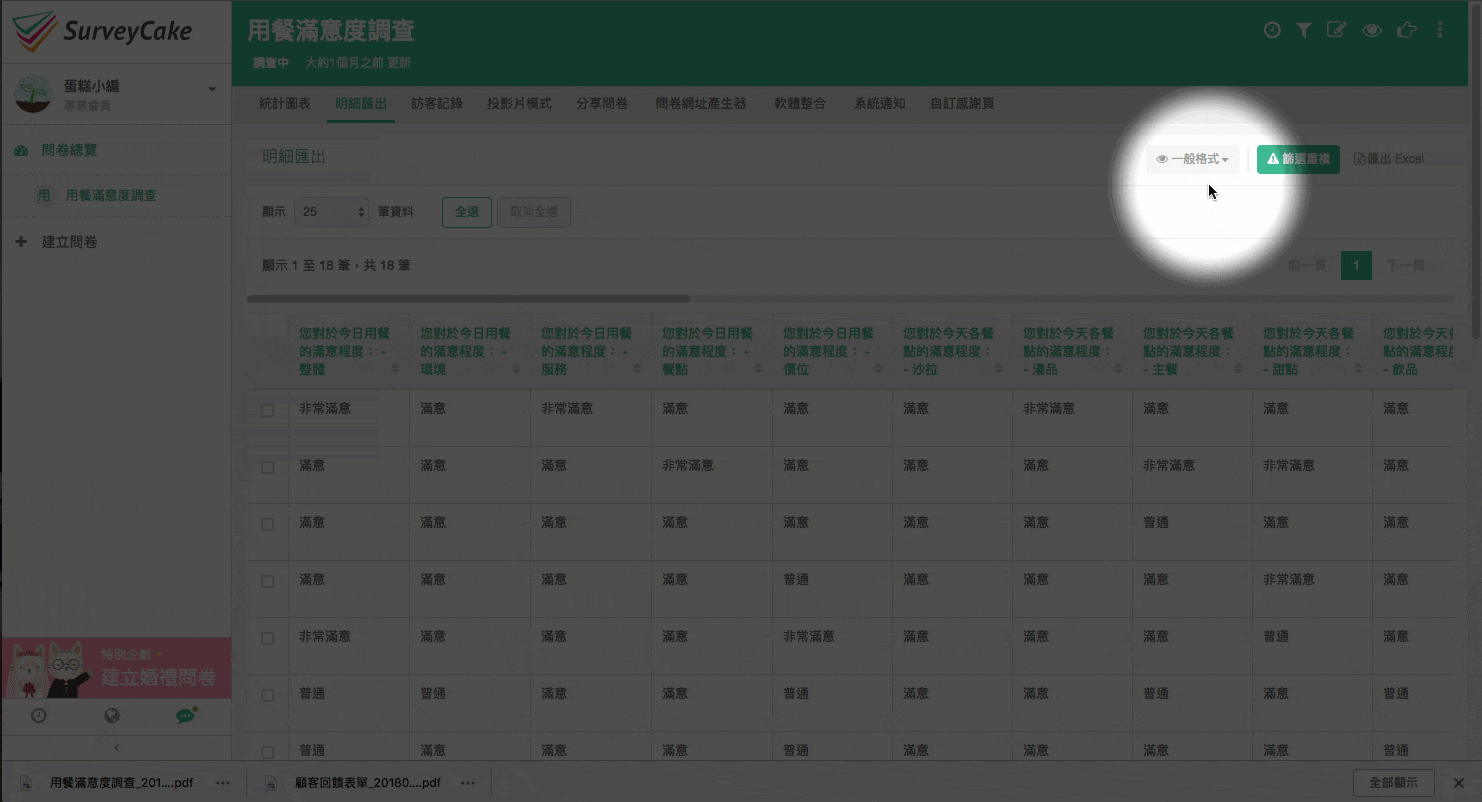Open the green chat bubble icon
The width and height of the screenshot is (1482, 802).
pyautogui.click(x=186, y=716)
